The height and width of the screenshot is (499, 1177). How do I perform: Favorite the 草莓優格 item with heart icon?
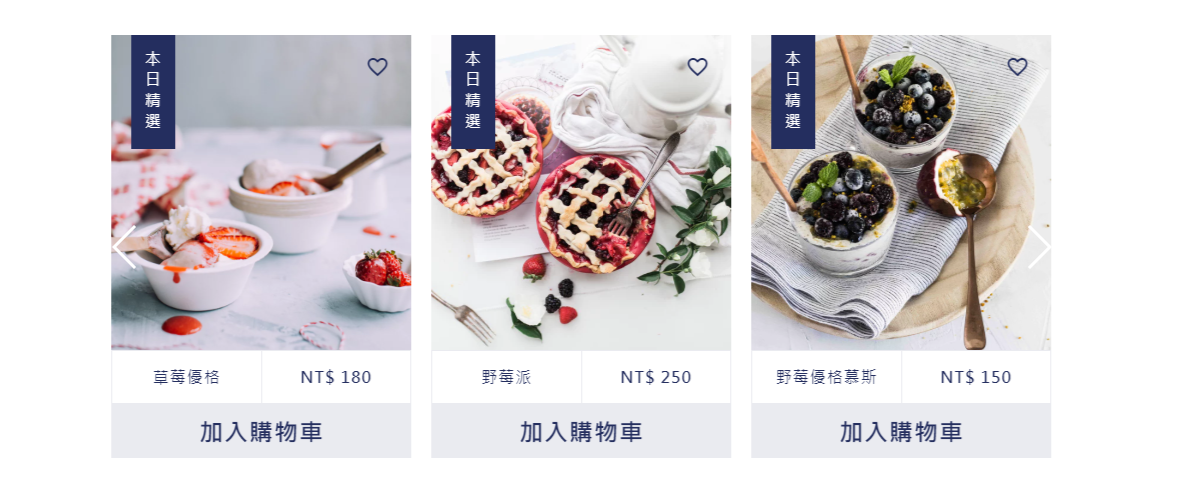[378, 67]
